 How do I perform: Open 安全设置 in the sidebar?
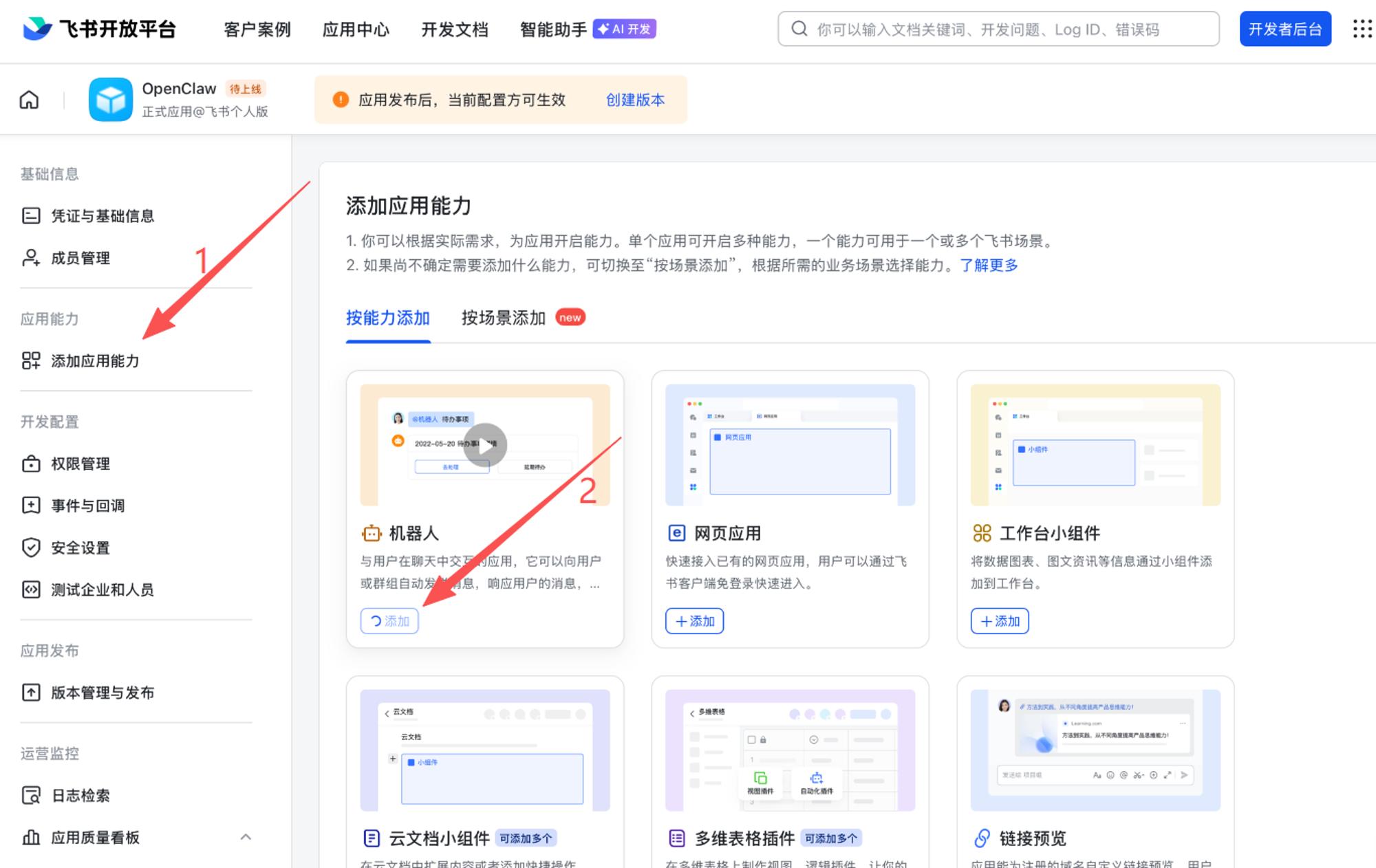[x=80, y=547]
